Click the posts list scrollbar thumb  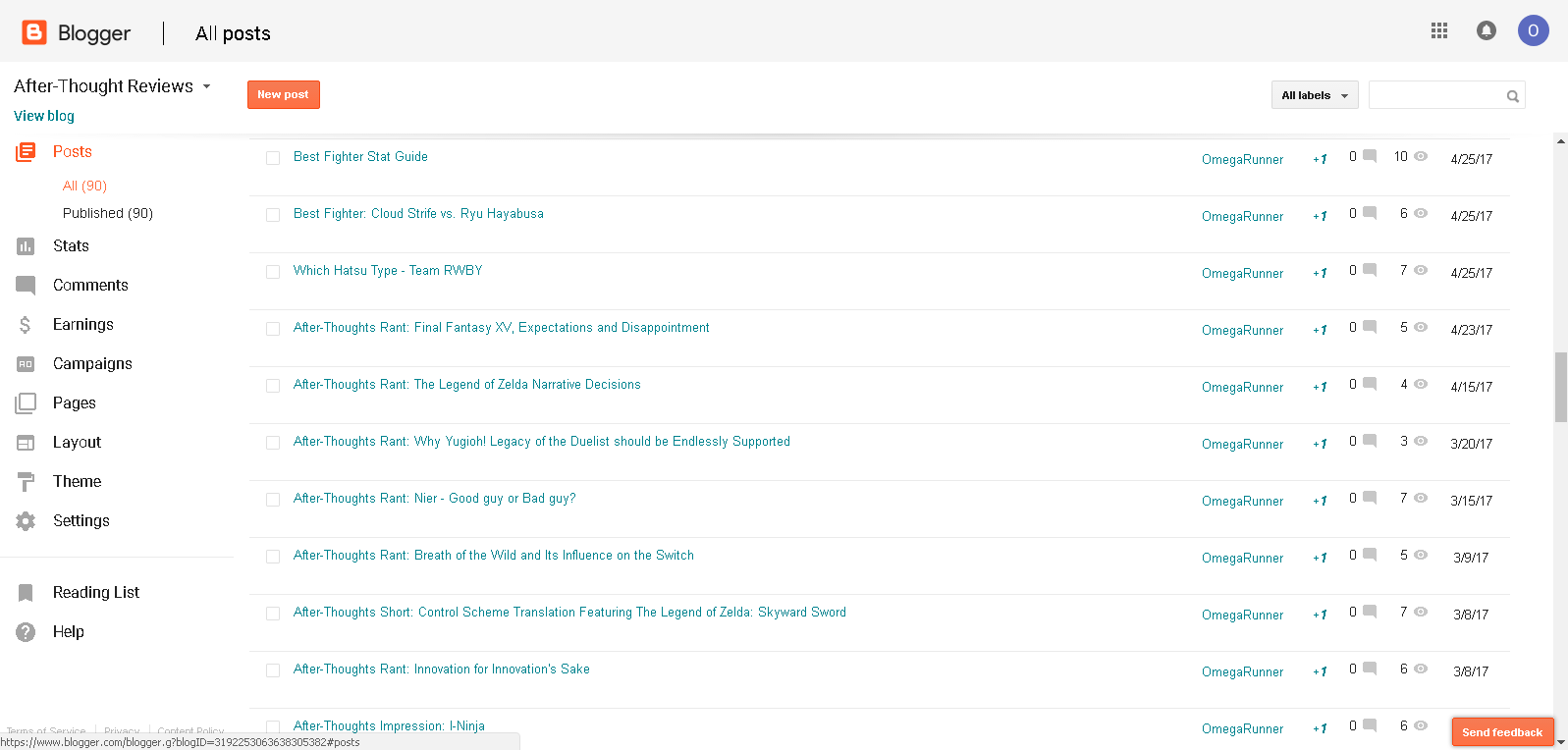[x=1561, y=387]
